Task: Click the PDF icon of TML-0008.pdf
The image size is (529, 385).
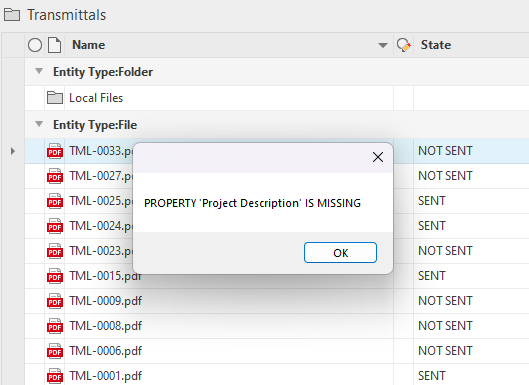Action: click(55, 326)
